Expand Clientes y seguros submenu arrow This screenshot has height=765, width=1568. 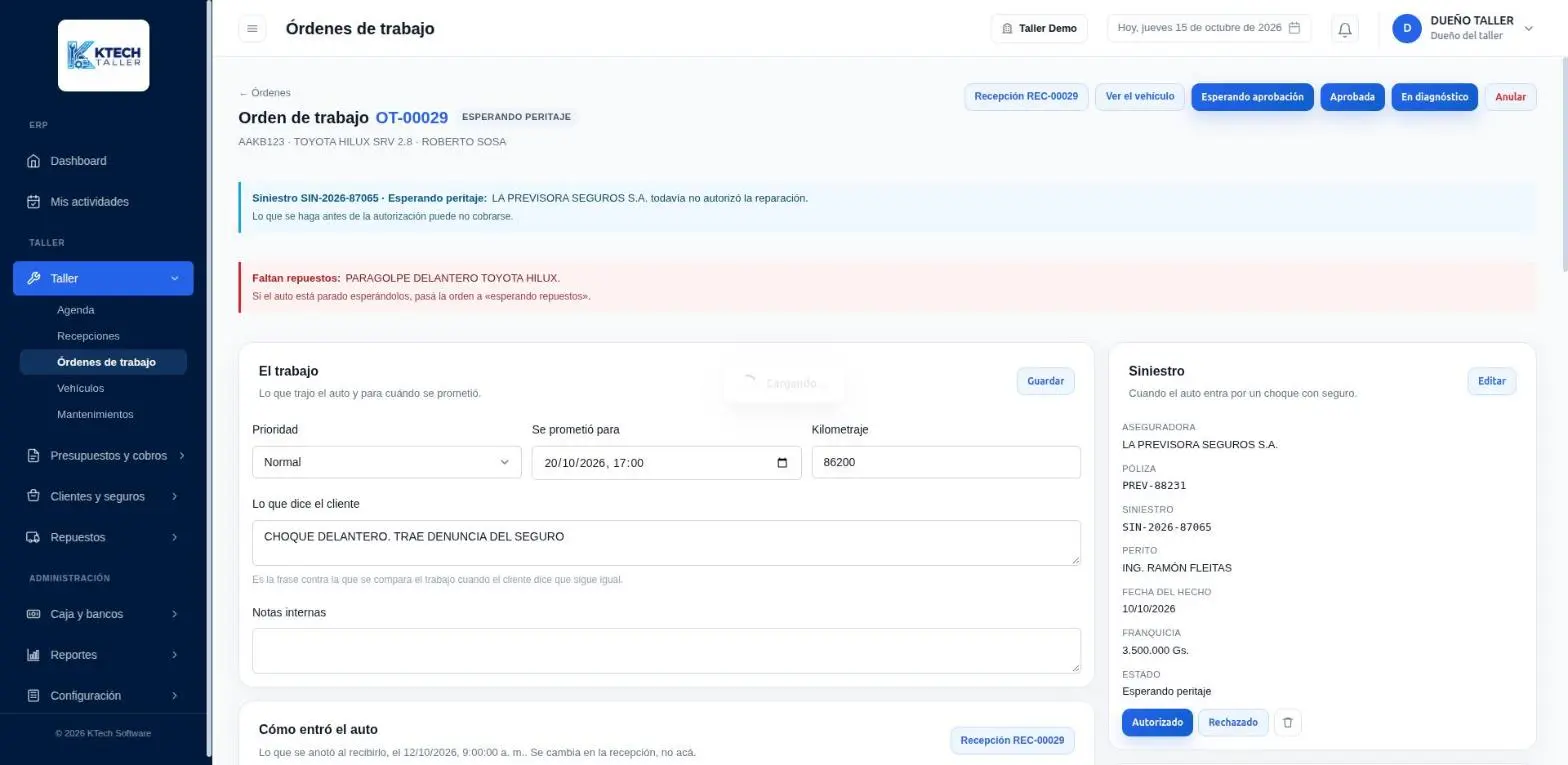pyautogui.click(x=175, y=497)
